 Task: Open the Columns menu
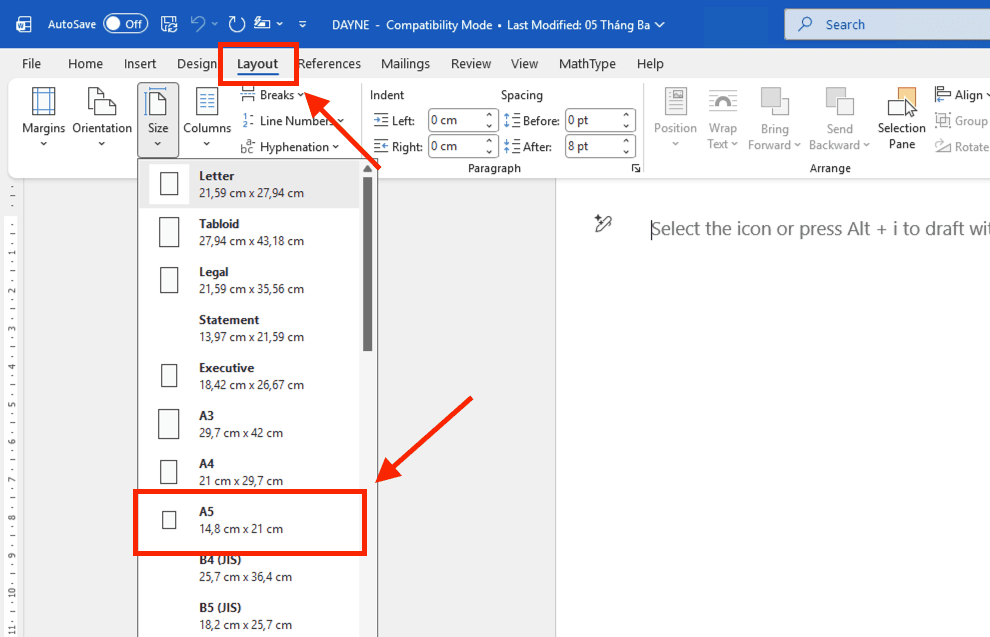pyautogui.click(x=207, y=119)
